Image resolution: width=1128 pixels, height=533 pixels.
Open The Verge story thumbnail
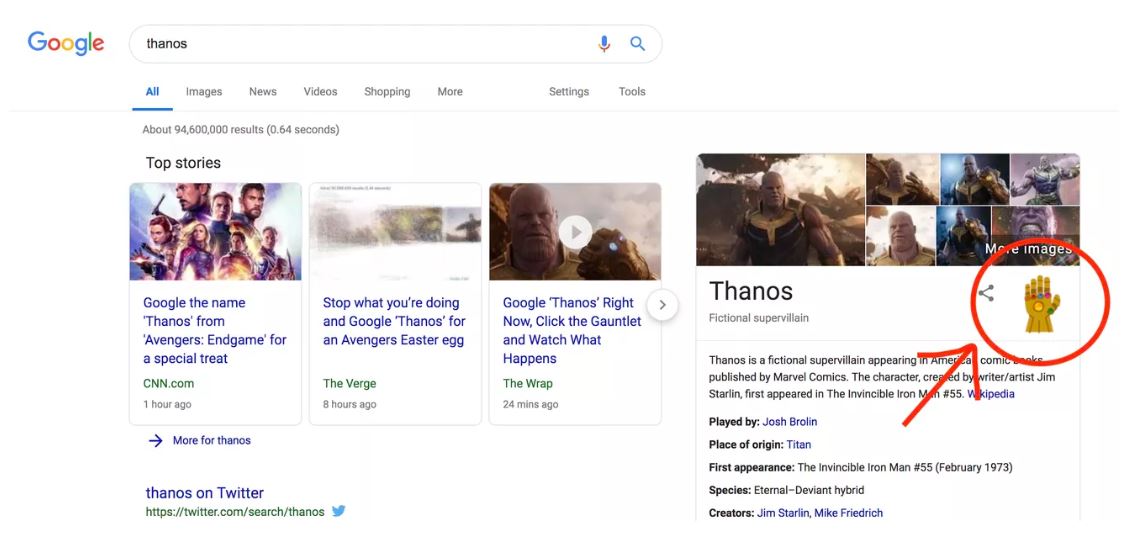[x=395, y=231]
